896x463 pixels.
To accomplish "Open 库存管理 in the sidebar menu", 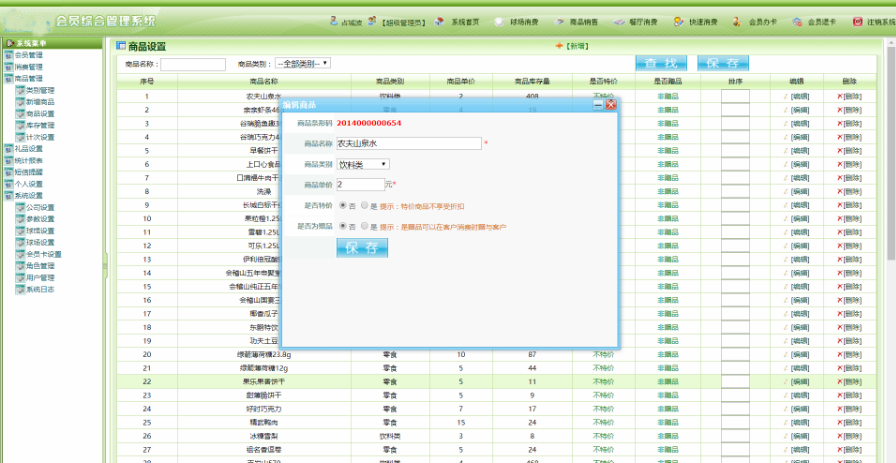I will (x=40, y=125).
